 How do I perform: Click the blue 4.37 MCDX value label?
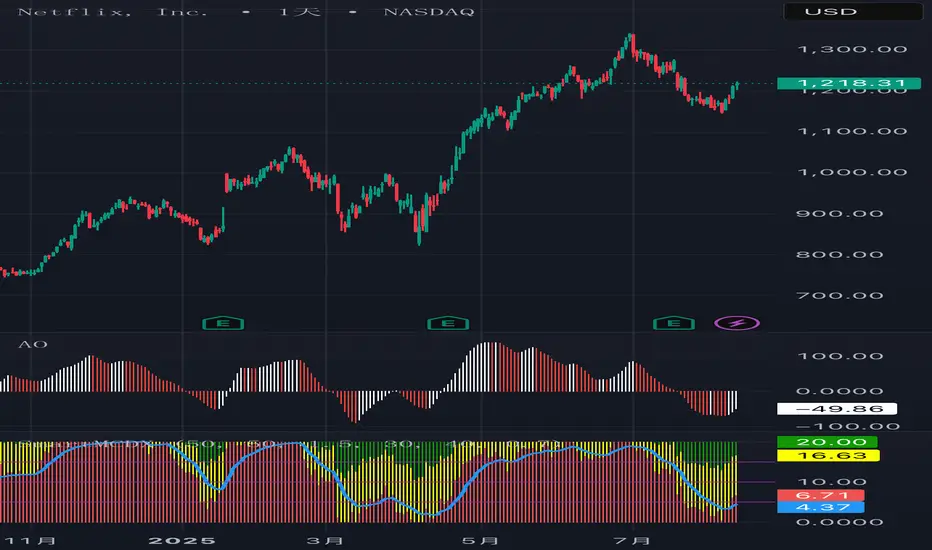click(820, 507)
